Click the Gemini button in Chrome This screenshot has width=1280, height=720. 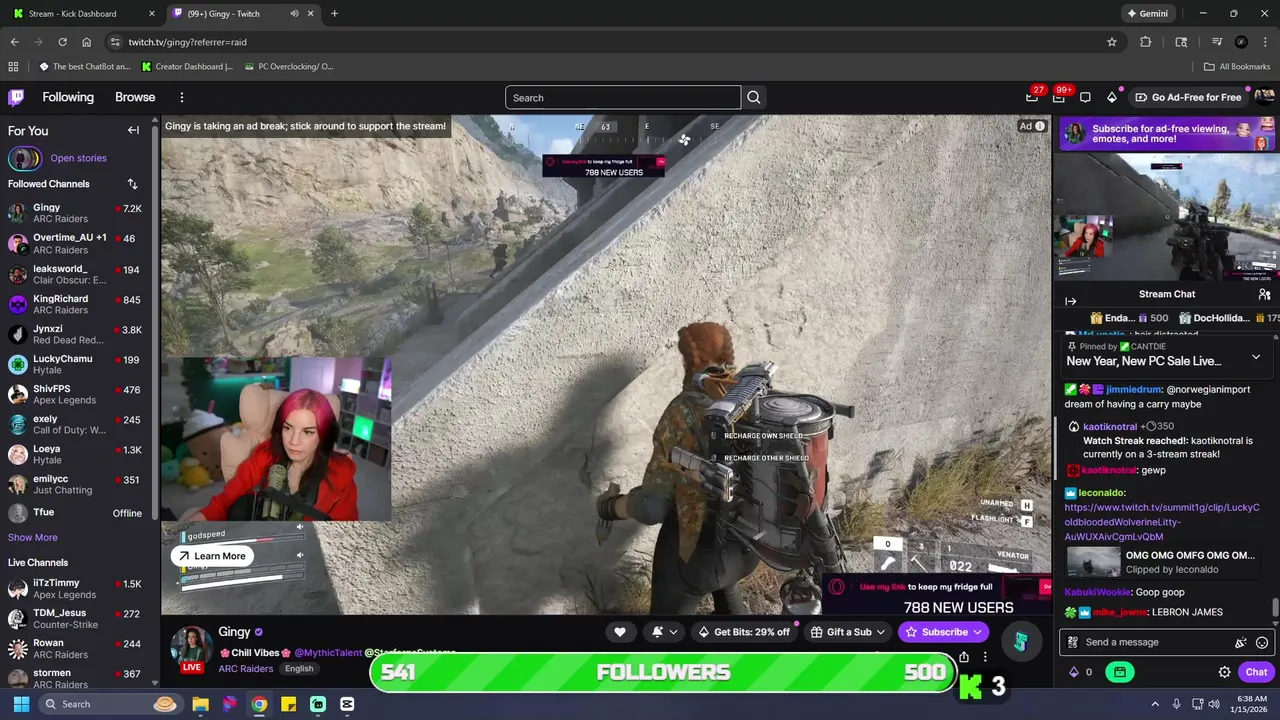pyautogui.click(x=1147, y=14)
